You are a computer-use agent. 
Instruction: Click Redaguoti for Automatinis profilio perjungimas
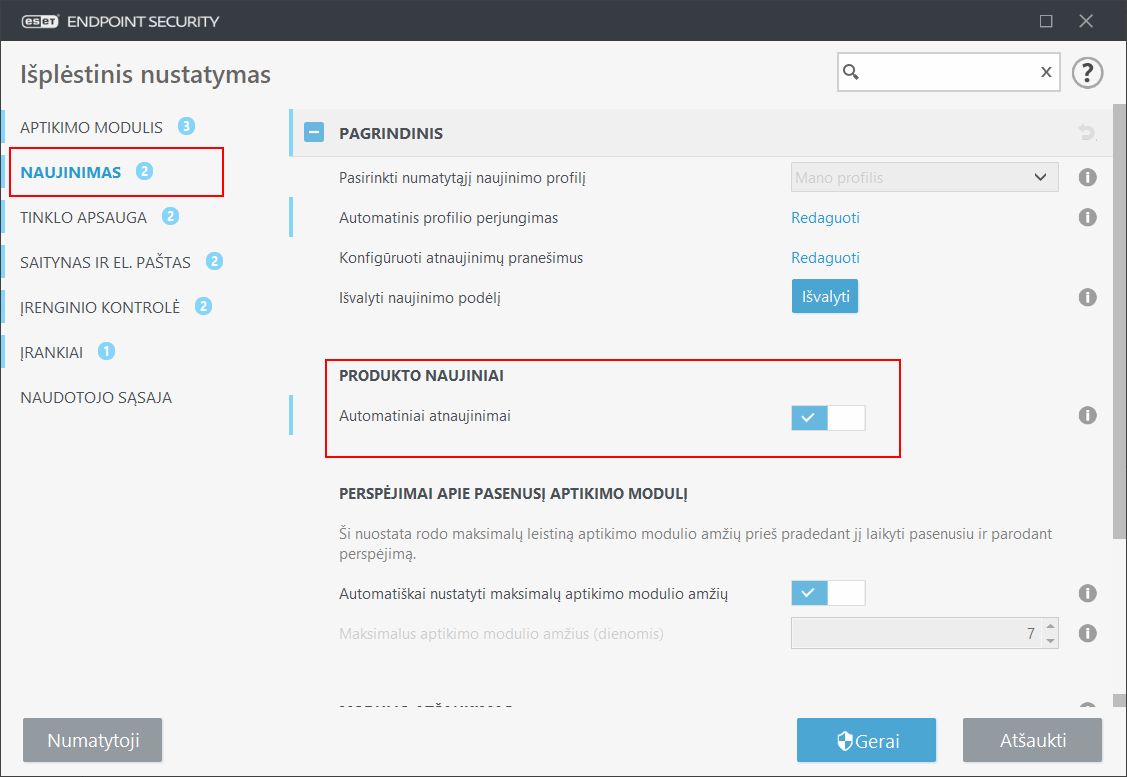click(x=825, y=217)
